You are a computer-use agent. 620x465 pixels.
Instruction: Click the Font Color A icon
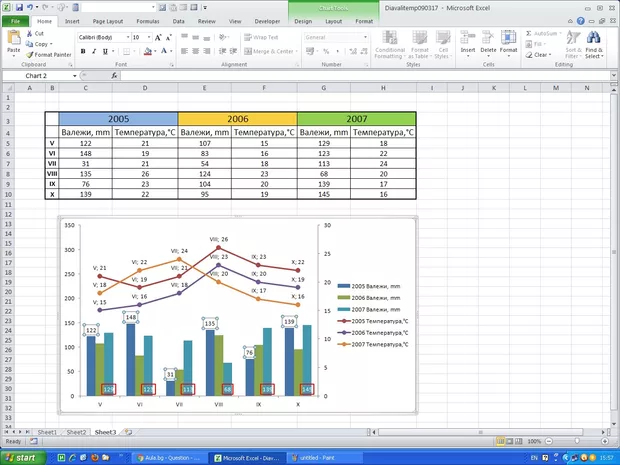164,51
